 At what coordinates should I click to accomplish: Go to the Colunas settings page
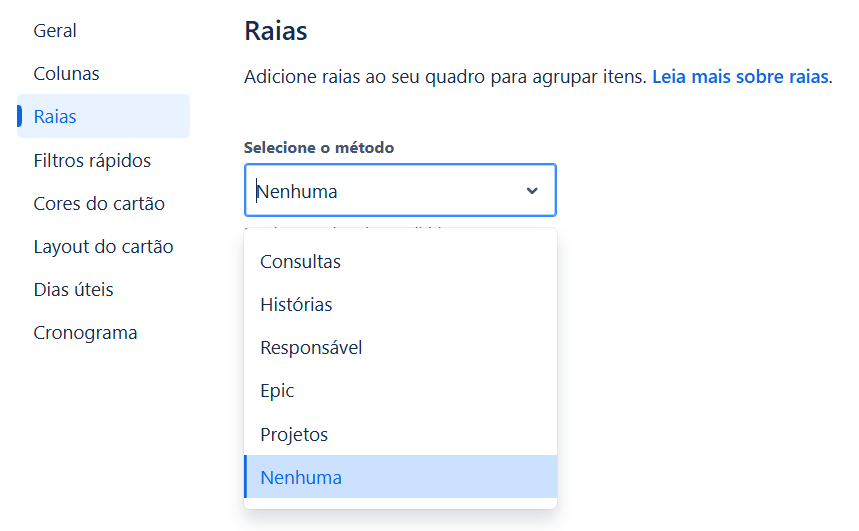(66, 73)
